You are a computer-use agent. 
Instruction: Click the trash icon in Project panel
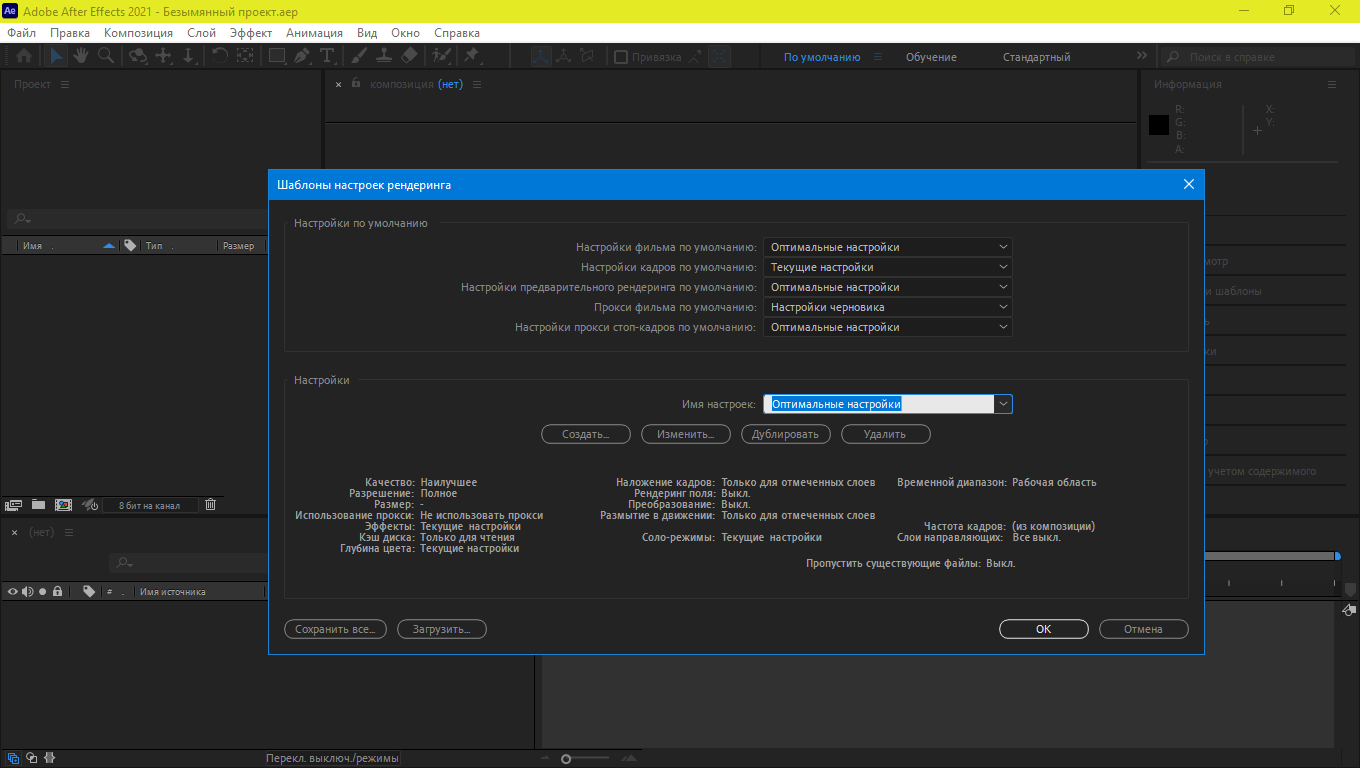pyautogui.click(x=210, y=505)
